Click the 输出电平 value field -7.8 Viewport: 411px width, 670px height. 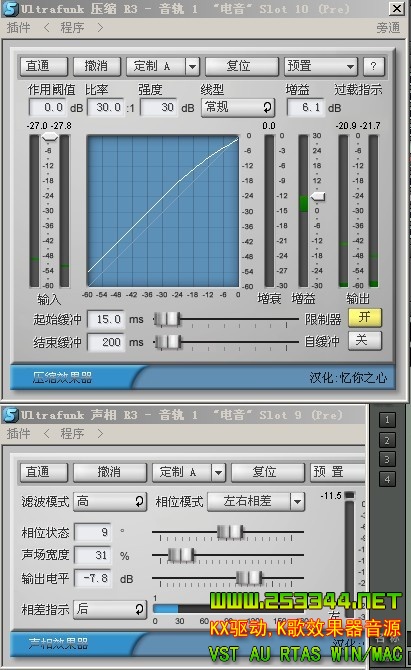pos(93,578)
